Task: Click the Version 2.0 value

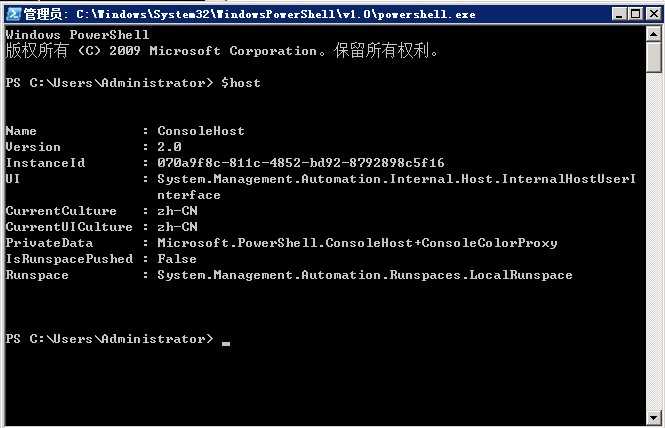Action: click(x=169, y=147)
